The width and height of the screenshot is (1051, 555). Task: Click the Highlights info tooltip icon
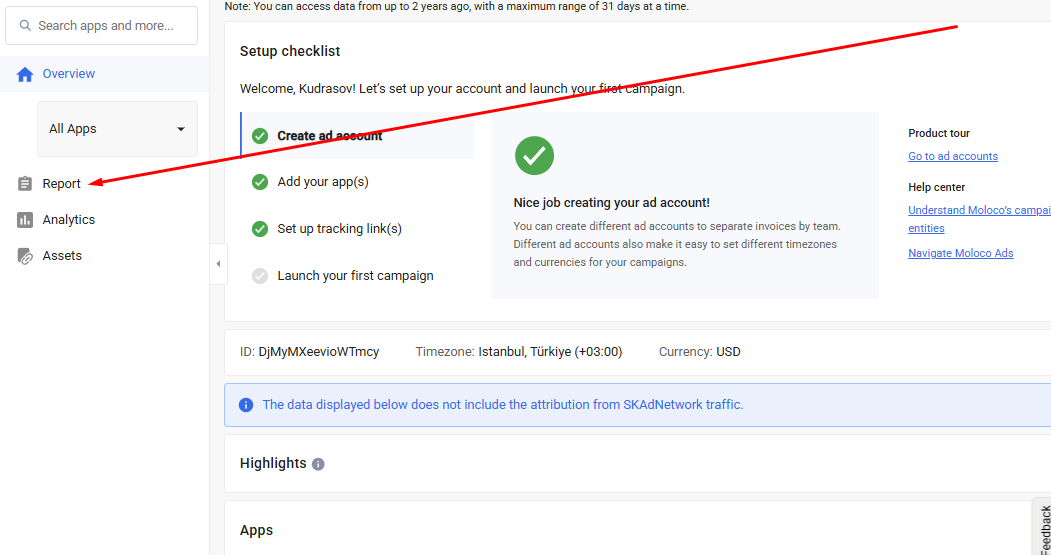click(x=318, y=464)
